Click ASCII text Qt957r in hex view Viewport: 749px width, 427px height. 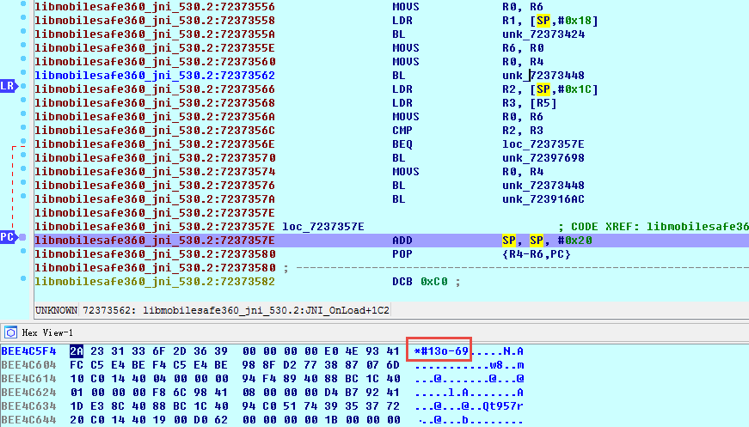[x=503, y=406]
